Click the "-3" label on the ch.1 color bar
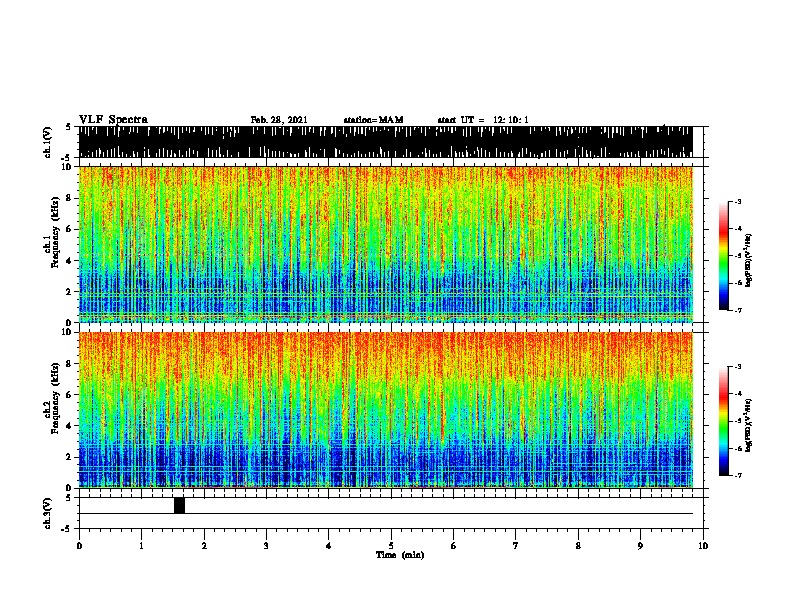The height and width of the screenshot is (612, 792). click(x=737, y=201)
